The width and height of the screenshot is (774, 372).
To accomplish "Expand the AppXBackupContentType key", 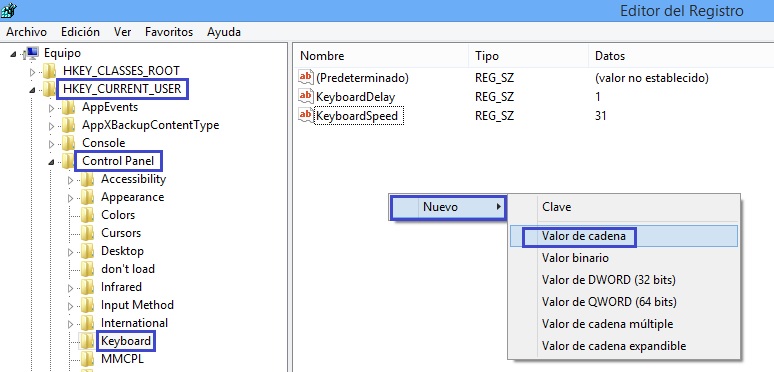I will coord(51,126).
